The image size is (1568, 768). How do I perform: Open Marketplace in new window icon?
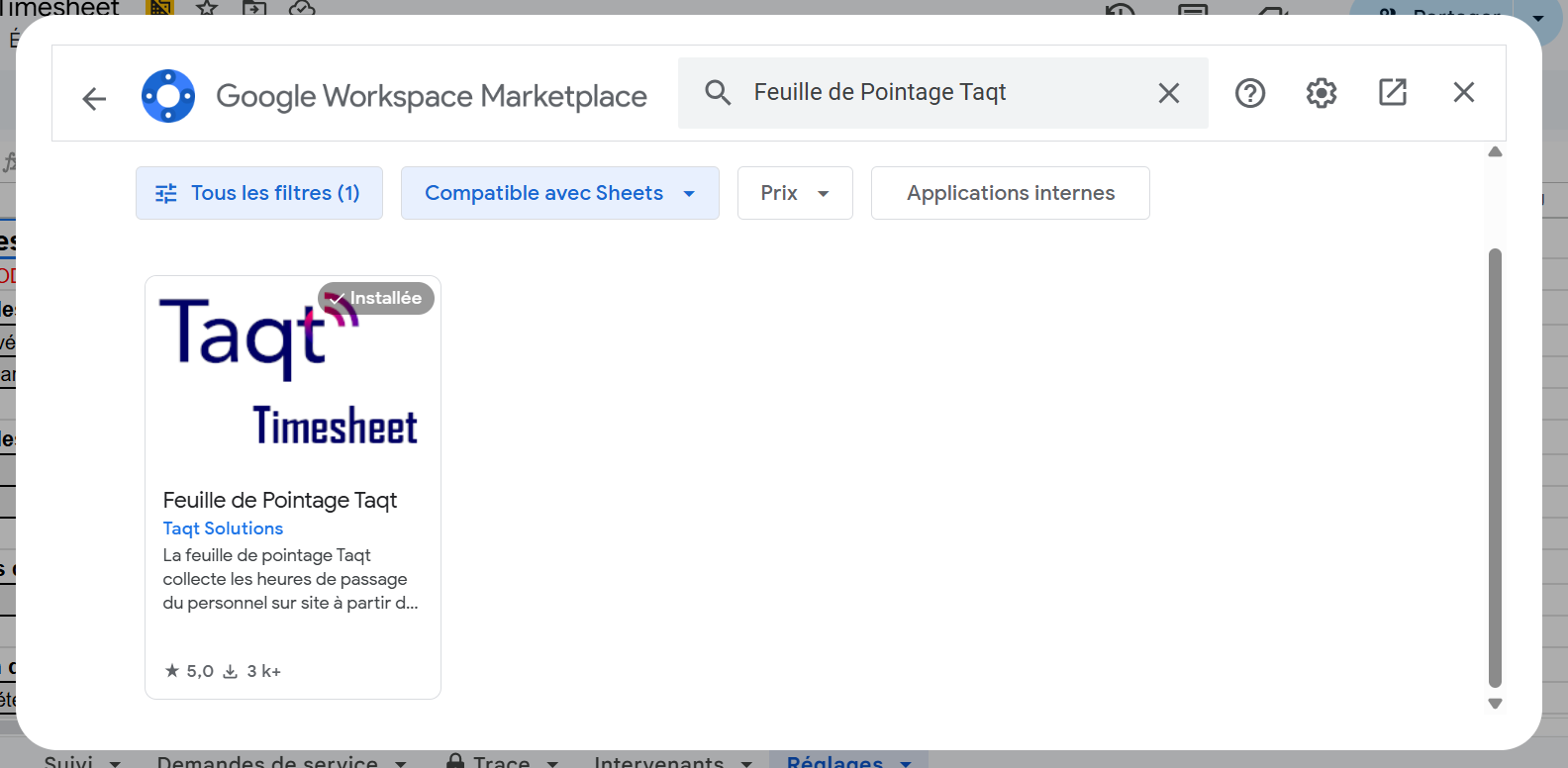tap(1392, 93)
